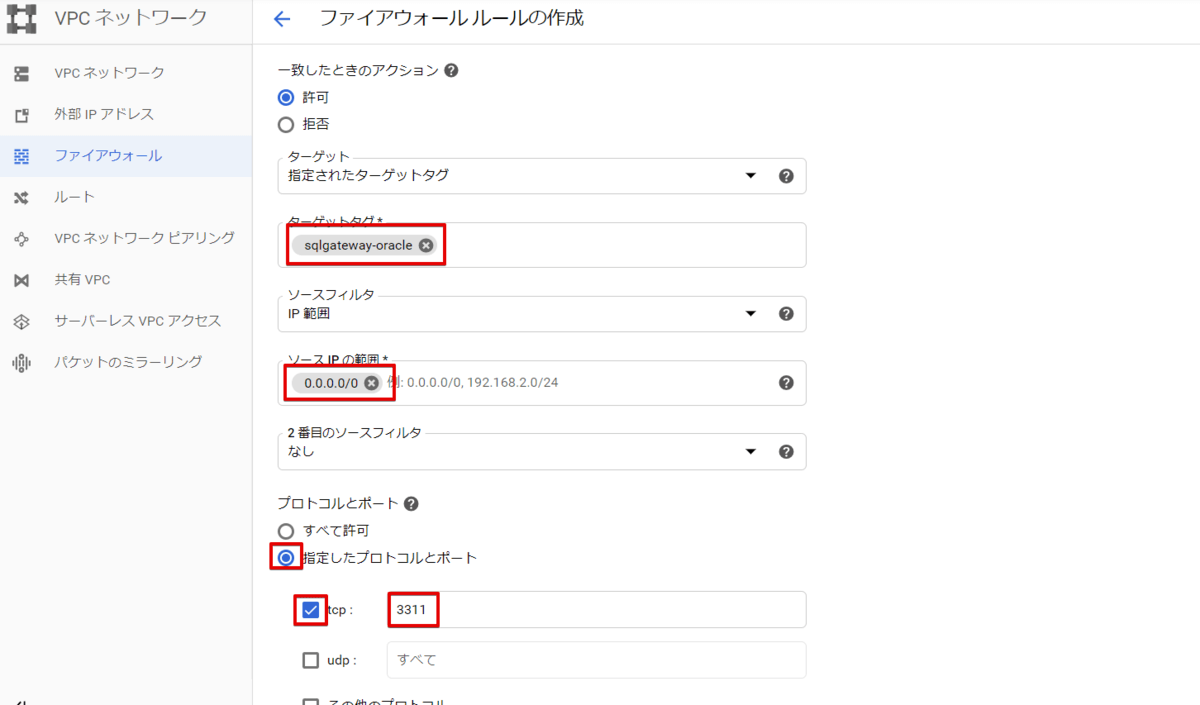Open 共有 VPC in sidebar menu
Viewport: 1200px width, 705px height.
(126, 280)
